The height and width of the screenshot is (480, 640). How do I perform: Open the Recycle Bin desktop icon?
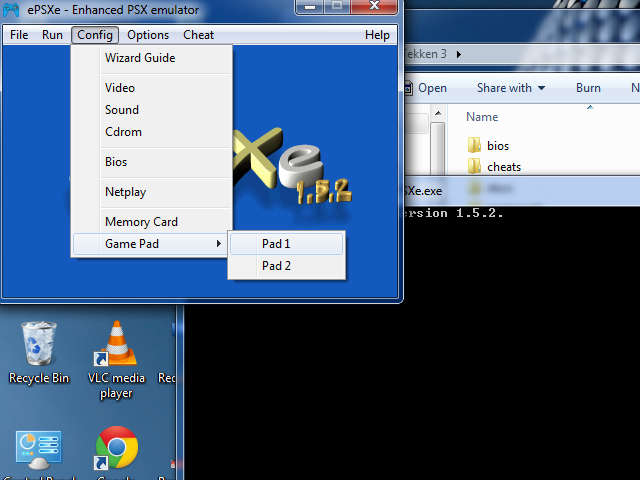point(39,353)
